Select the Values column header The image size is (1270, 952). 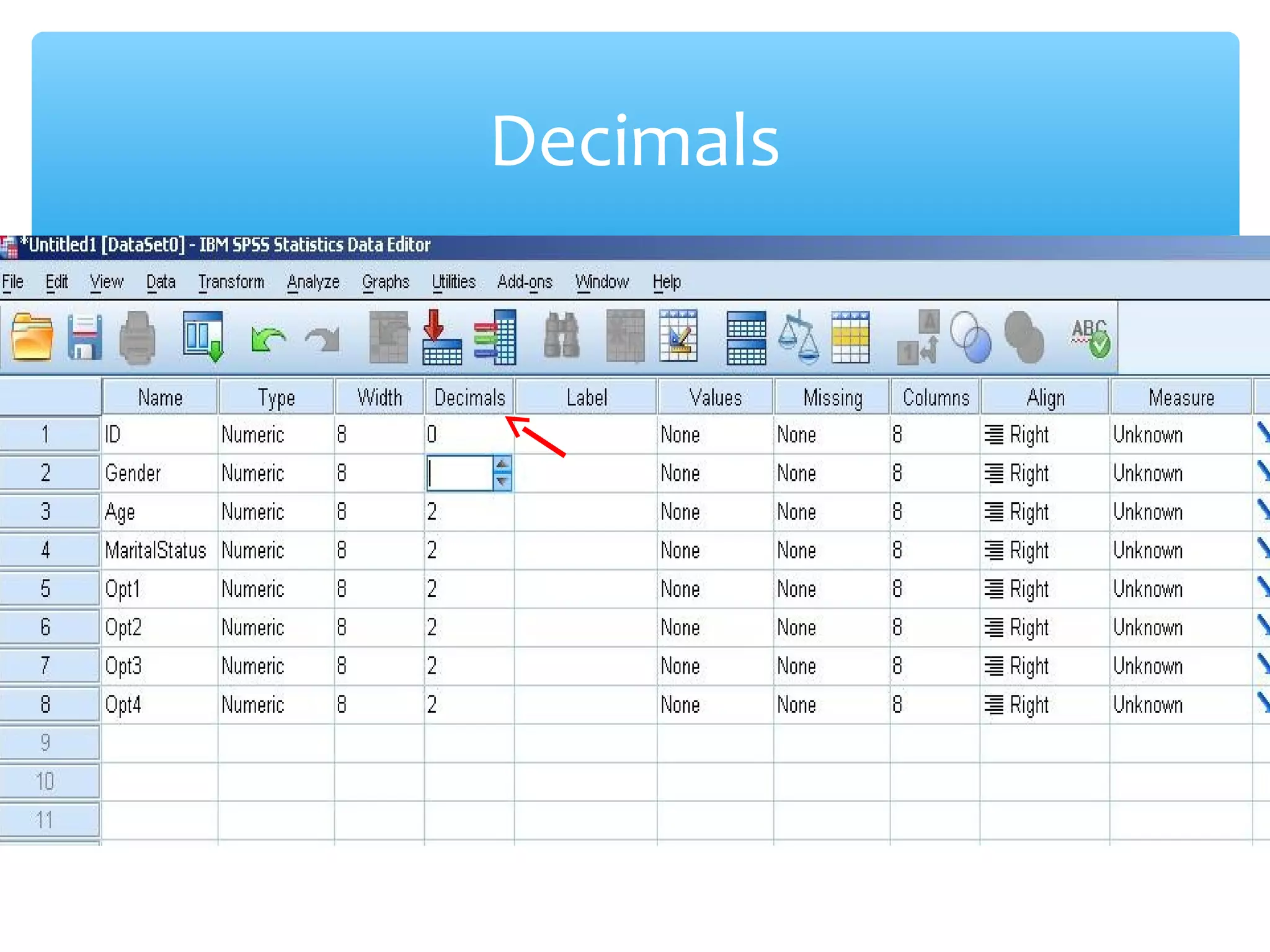tap(716, 397)
